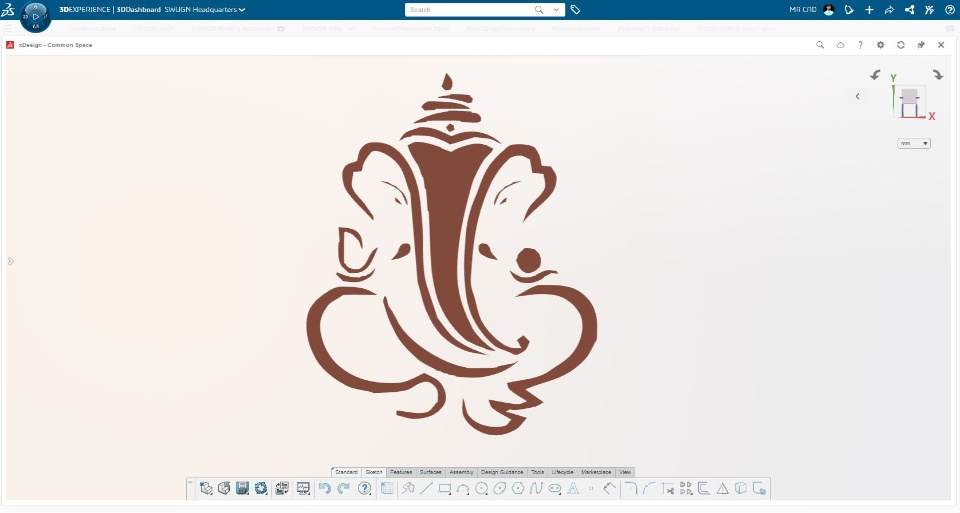Screen dimensions: 960x513
Task: Click the blue gear Update icon
Action: pos(261,488)
